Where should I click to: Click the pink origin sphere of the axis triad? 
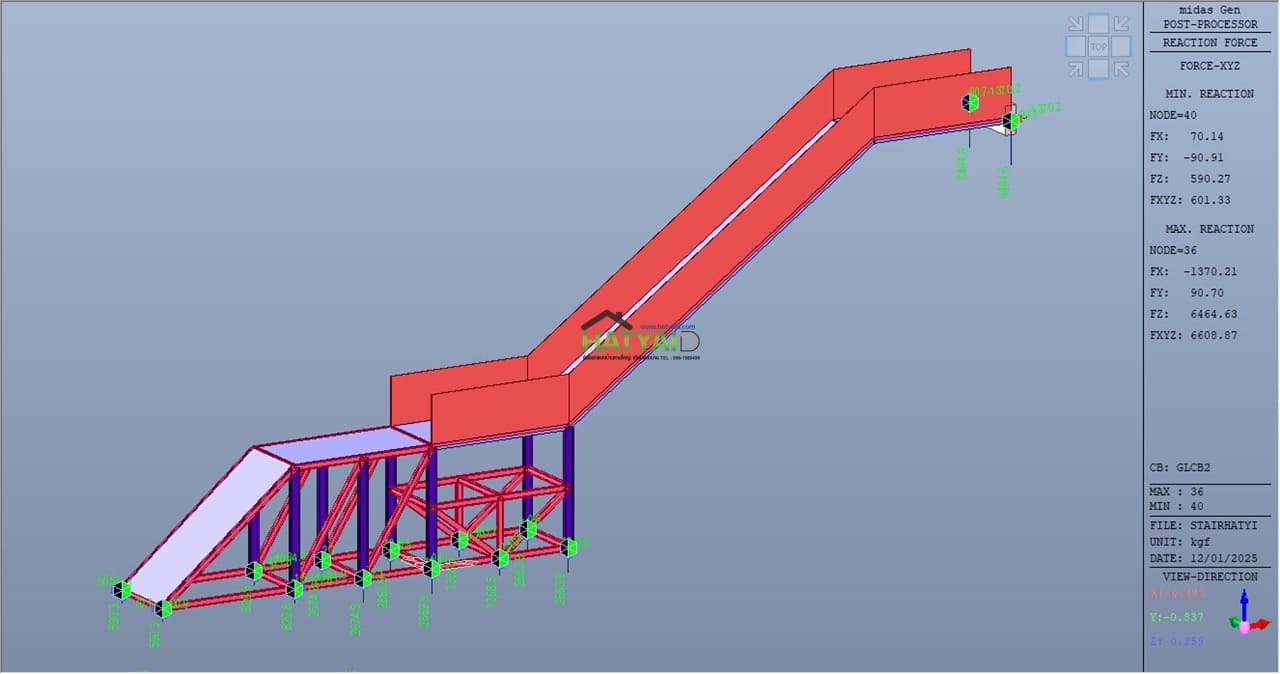[x=1244, y=627]
